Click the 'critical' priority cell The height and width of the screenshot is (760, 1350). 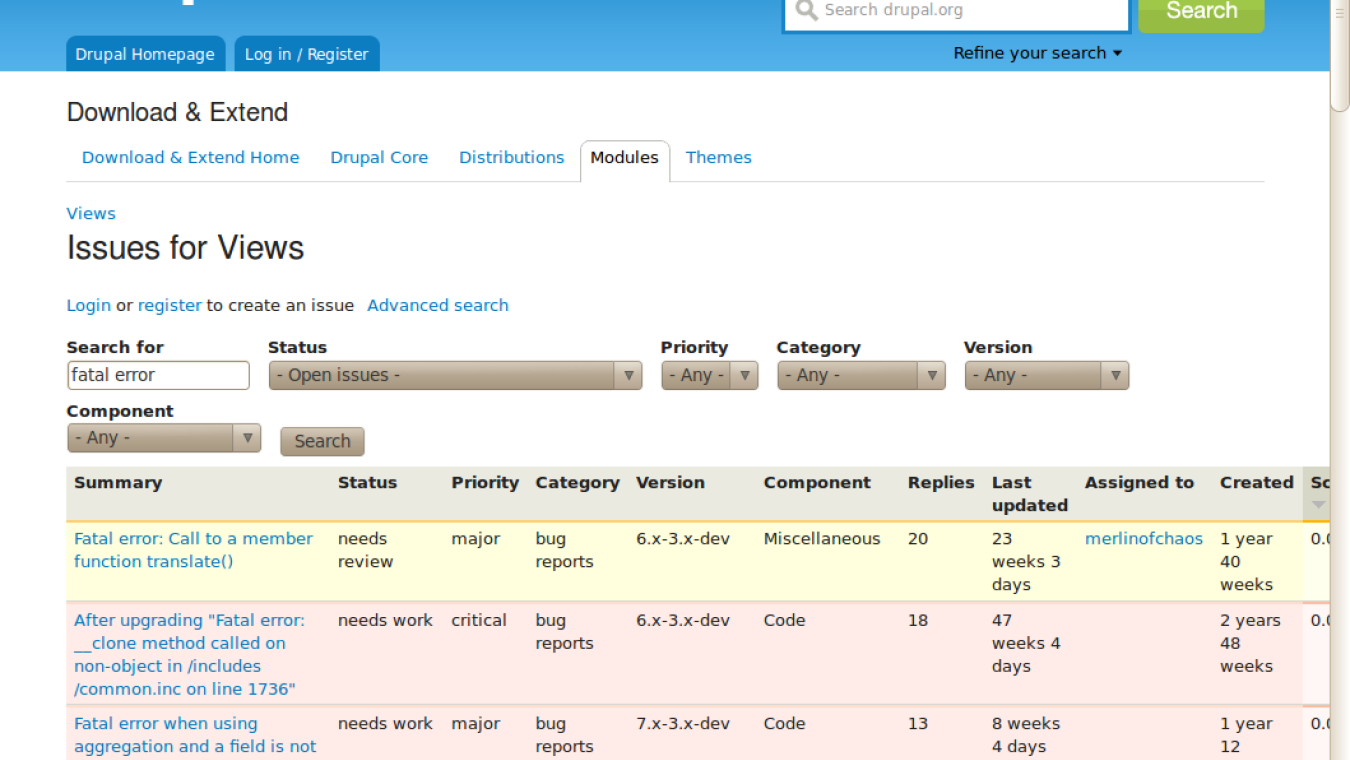click(479, 620)
